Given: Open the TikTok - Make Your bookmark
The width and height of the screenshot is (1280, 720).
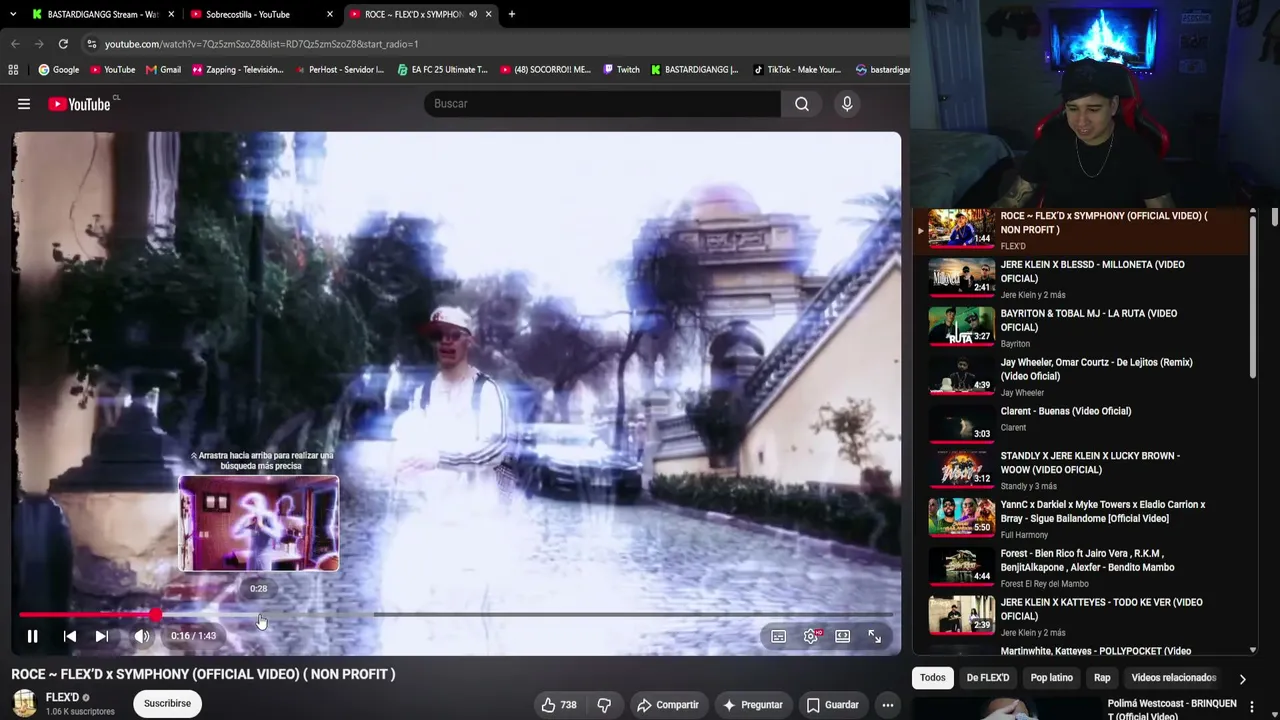Looking at the screenshot, I should coord(796,70).
